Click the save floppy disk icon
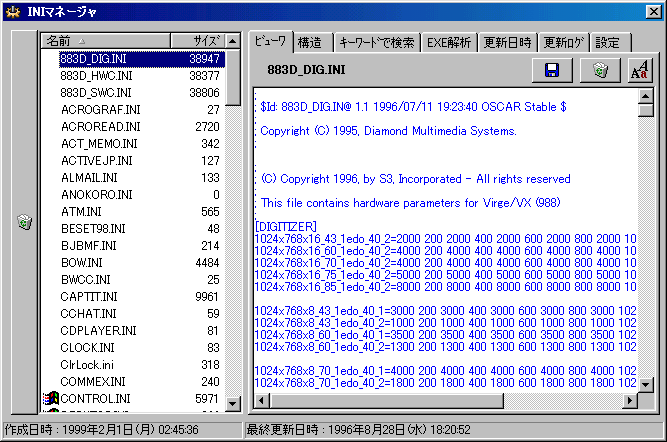Image resolution: width=667 pixels, height=442 pixels. pyautogui.click(x=552, y=70)
